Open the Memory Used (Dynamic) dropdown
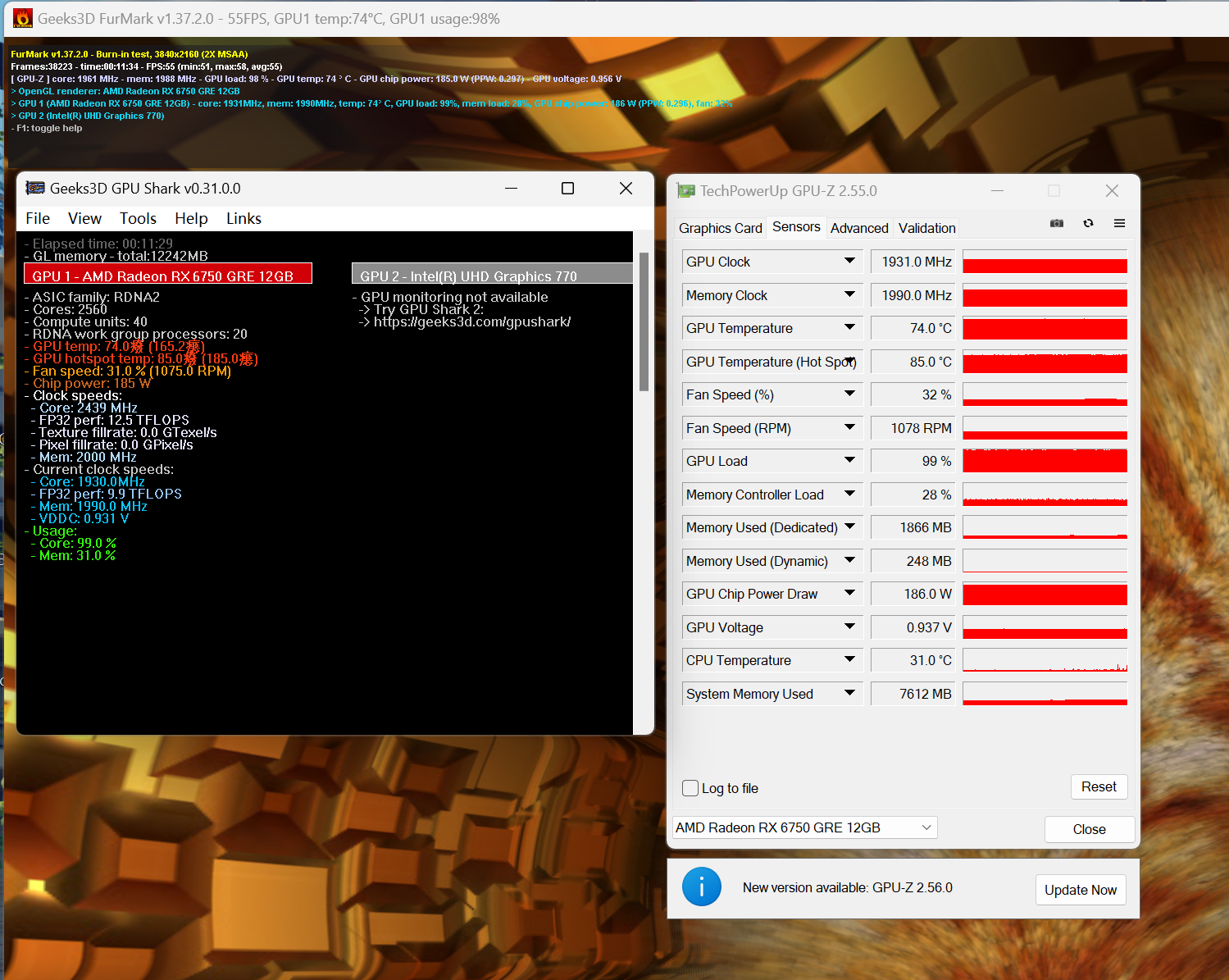 850,560
